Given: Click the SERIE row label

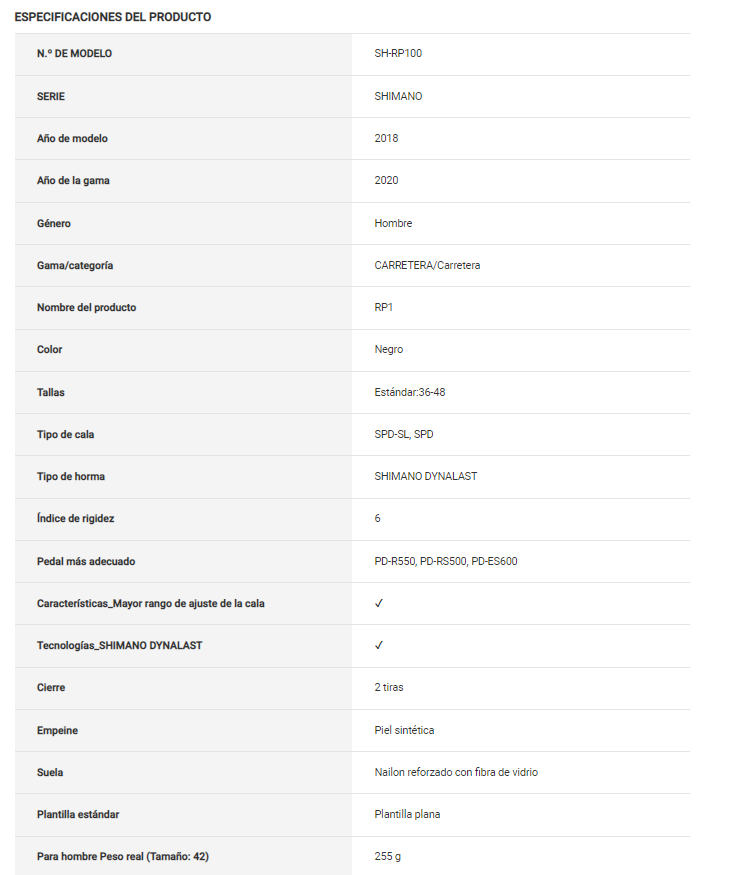Looking at the screenshot, I should click(51, 96).
